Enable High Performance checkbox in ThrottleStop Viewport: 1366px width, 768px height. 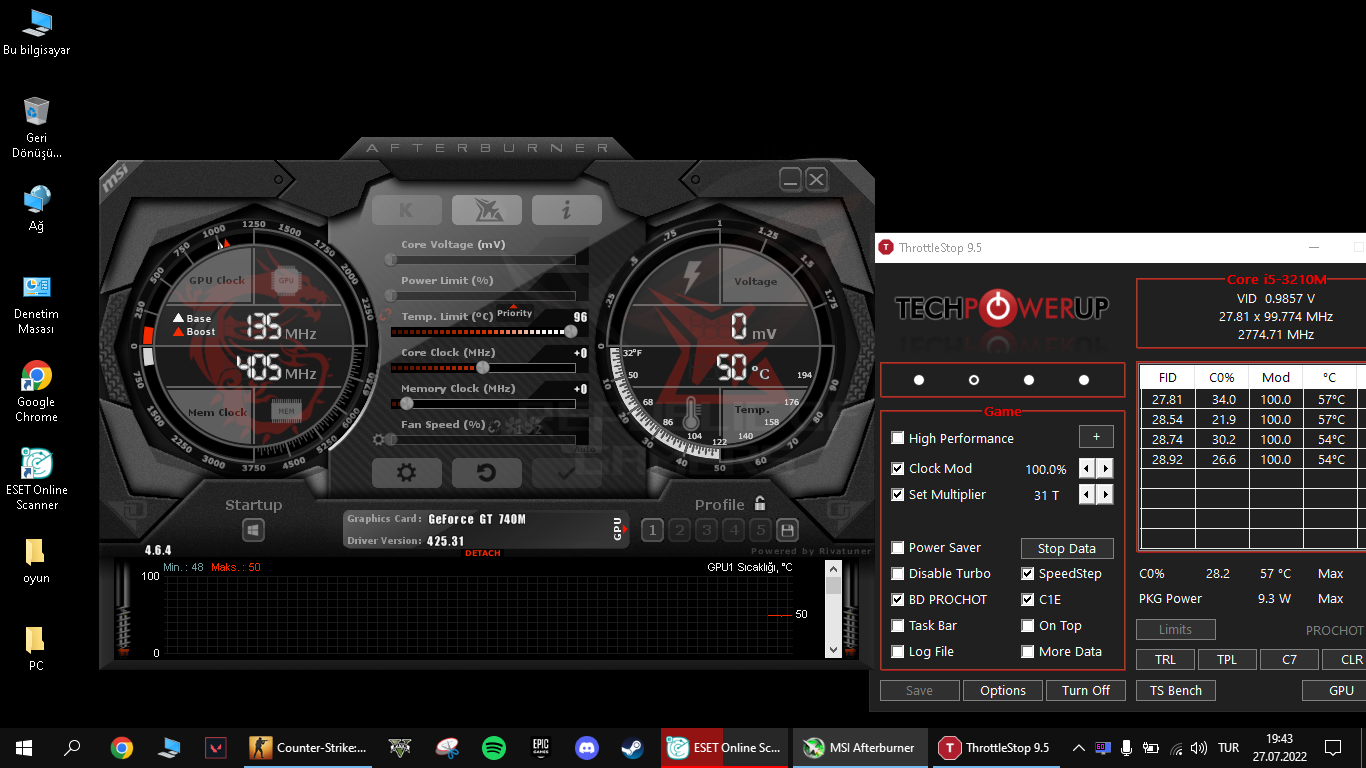tap(898, 438)
